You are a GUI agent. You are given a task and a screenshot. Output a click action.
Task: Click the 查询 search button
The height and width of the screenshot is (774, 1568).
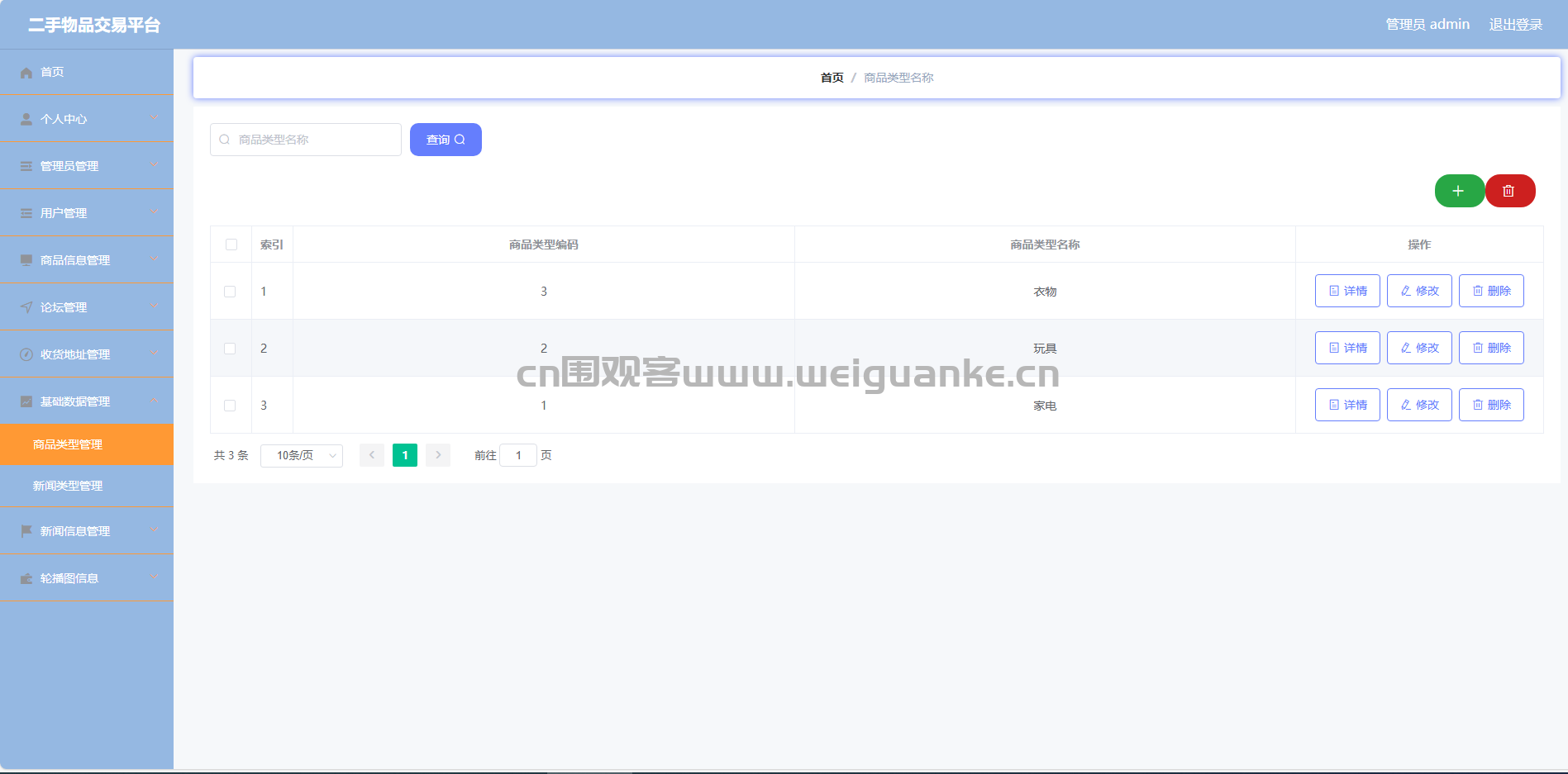click(x=446, y=140)
